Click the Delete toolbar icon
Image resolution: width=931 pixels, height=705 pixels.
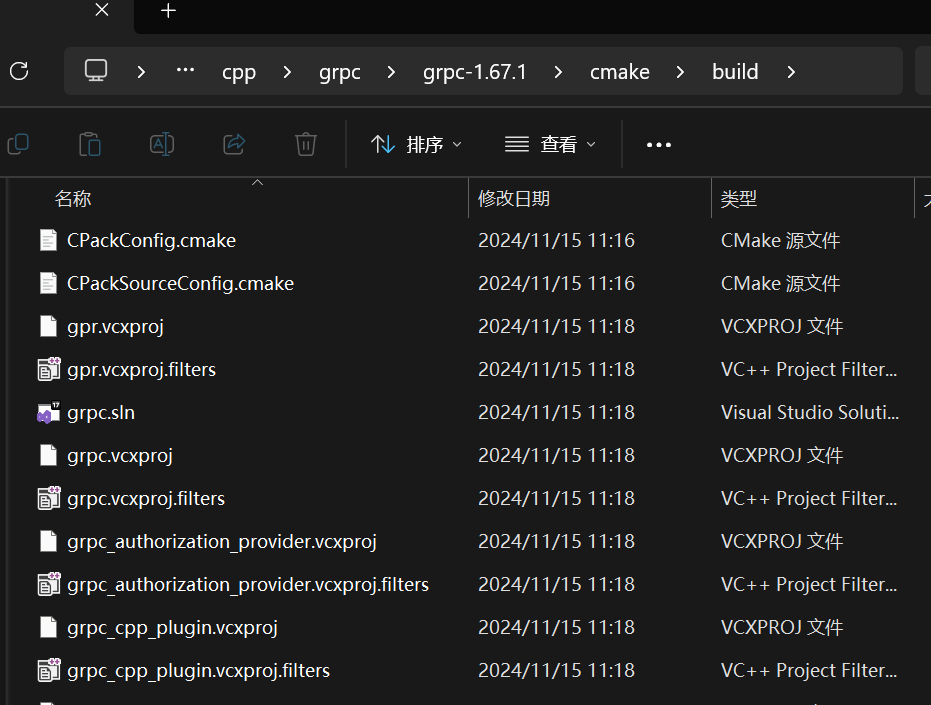pyautogui.click(x=305, y=144)
